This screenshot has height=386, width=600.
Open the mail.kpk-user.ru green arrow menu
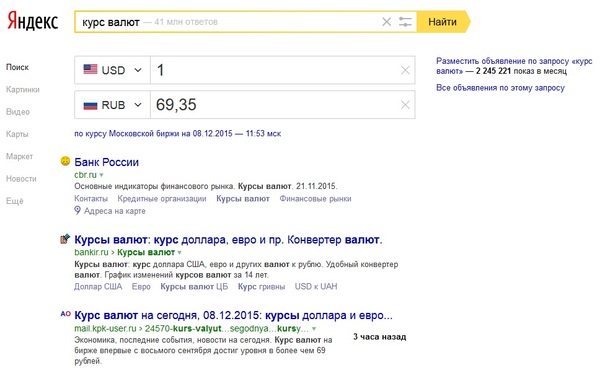tap(314, 329)
